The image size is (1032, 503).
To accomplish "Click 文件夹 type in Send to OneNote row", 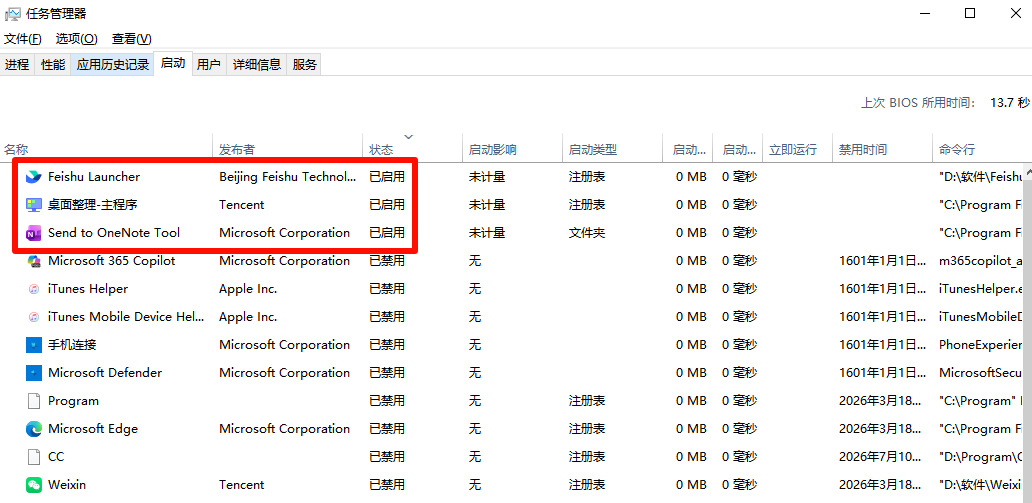I will [587, 232].
